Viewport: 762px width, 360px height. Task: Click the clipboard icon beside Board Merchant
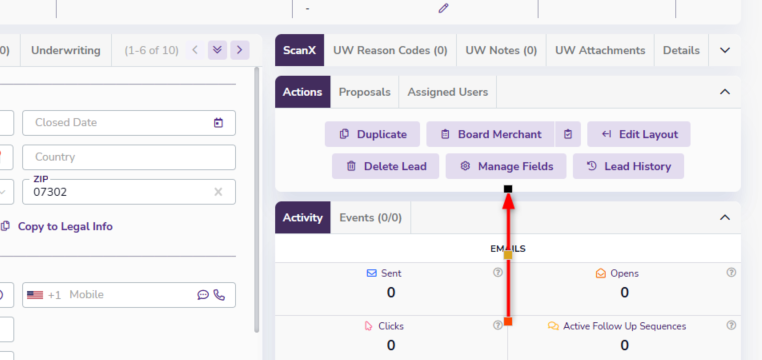[568, 134]
